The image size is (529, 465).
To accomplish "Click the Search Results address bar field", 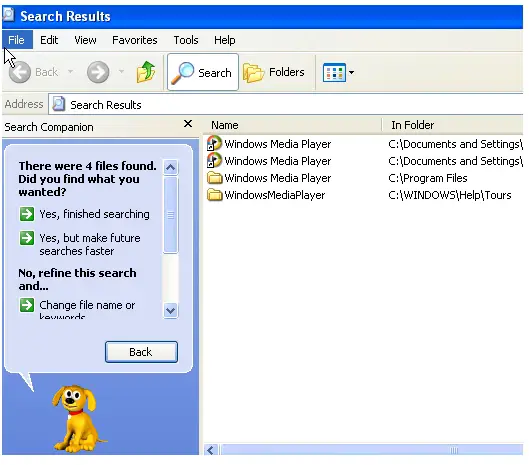I will [286, 105].
